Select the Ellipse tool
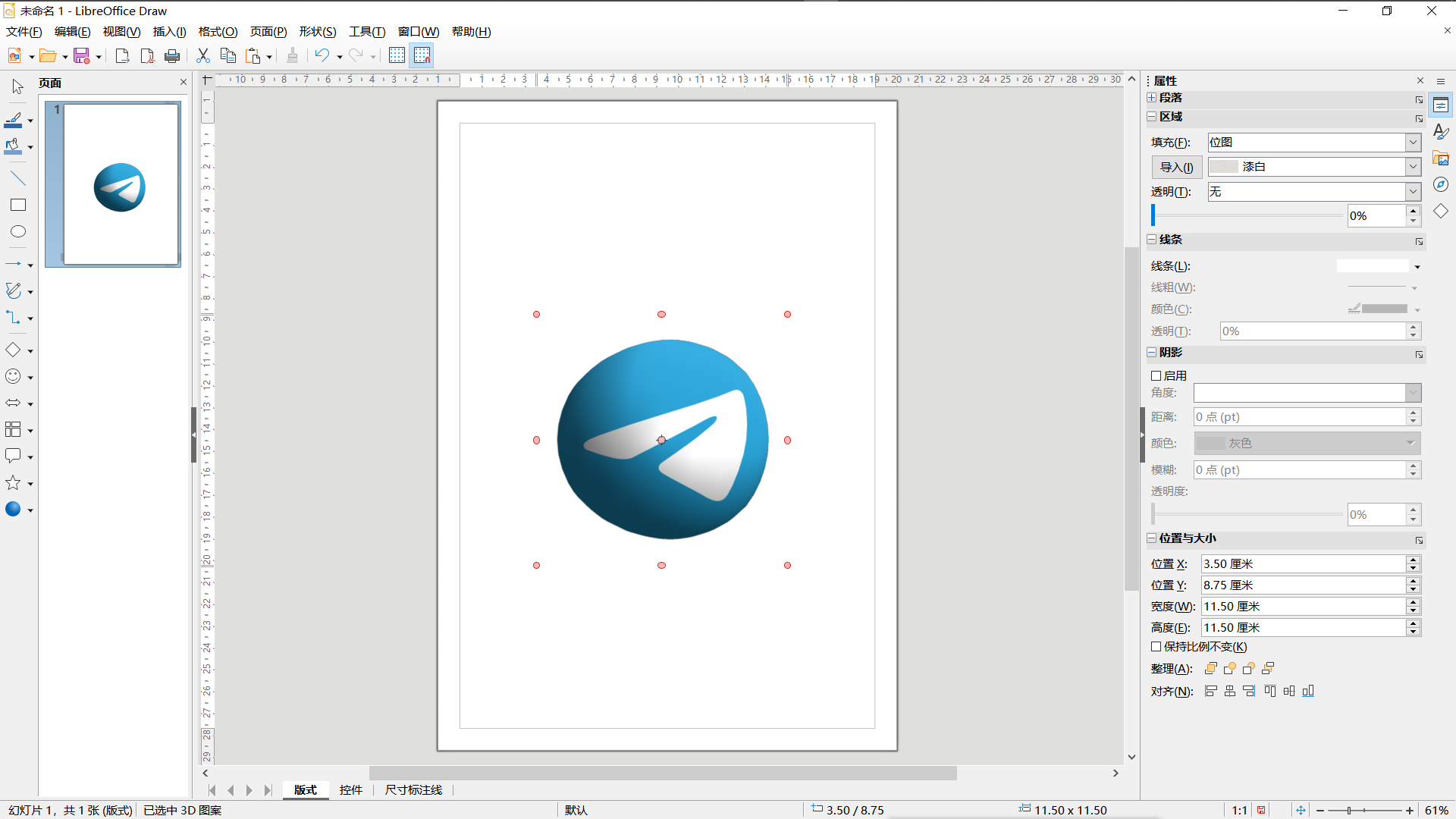1456x819 pixels. click(18, 231)
